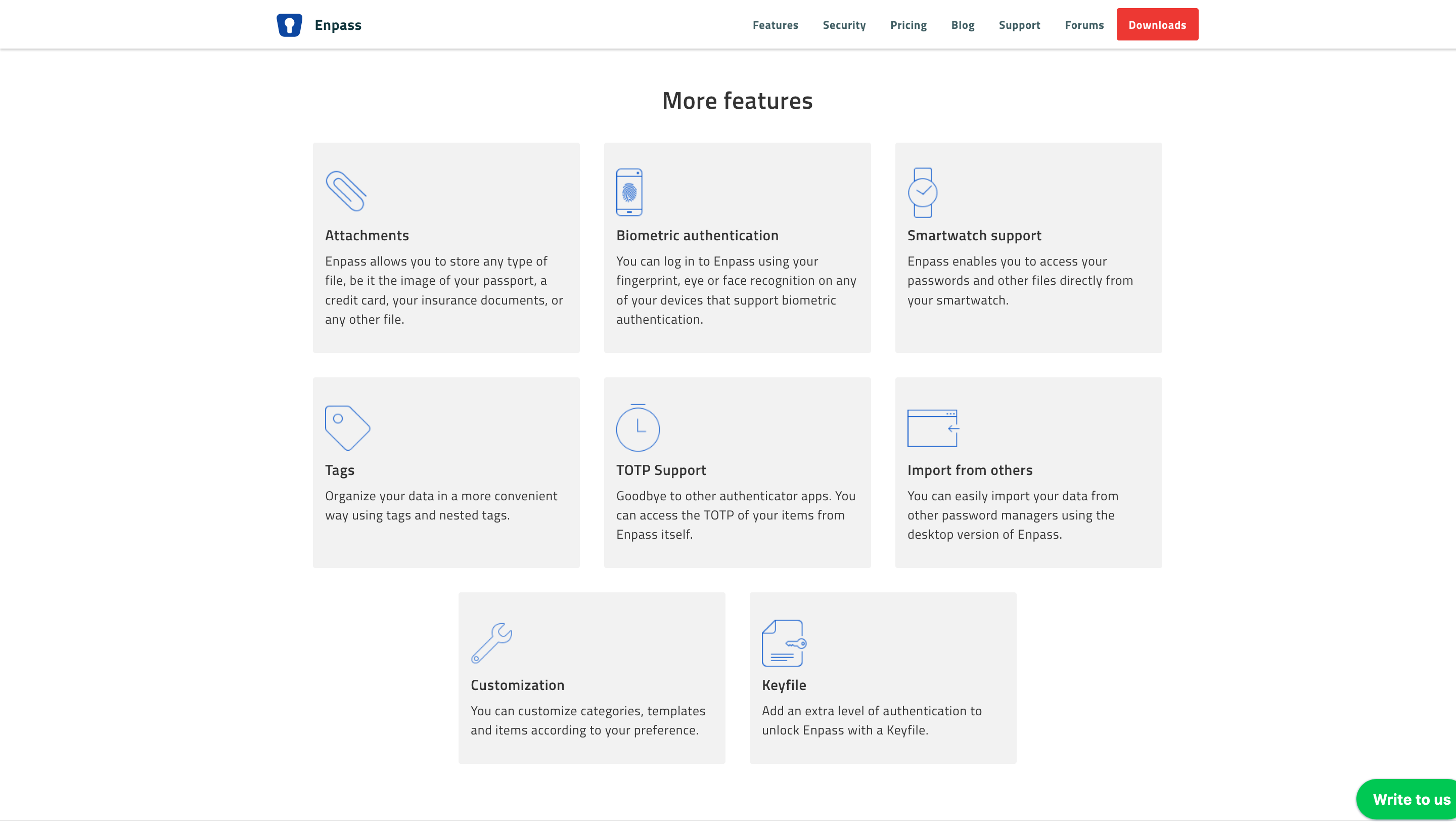Click the Enpass shield logo

pos(290,24)
